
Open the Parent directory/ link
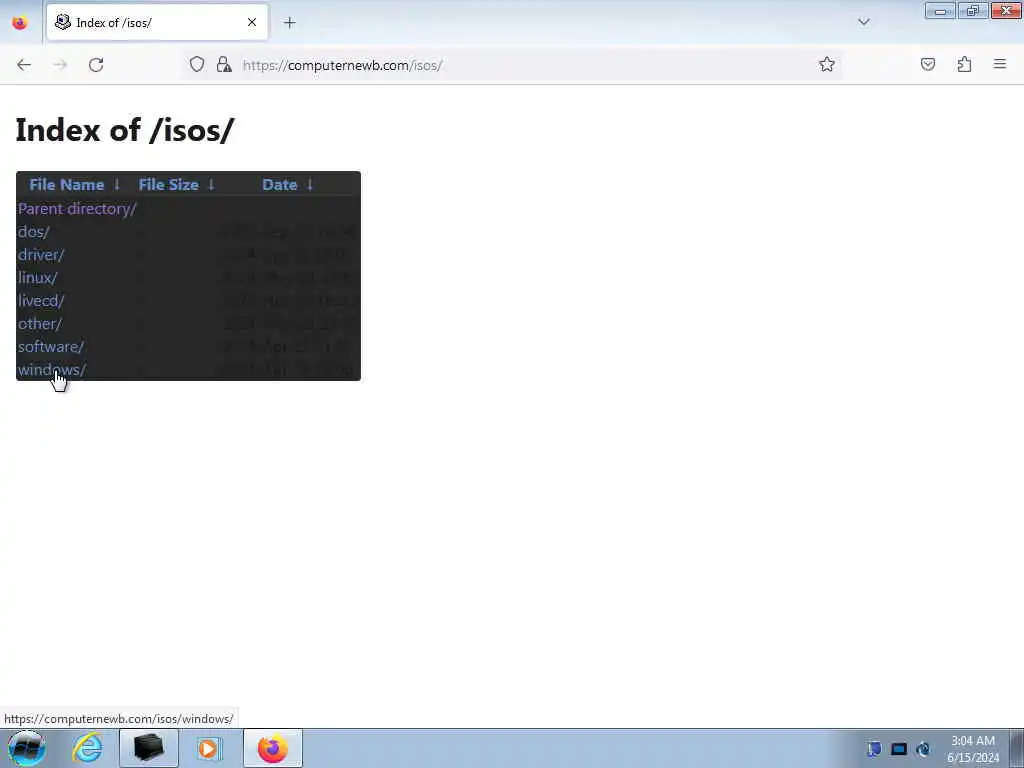[77, 209]
